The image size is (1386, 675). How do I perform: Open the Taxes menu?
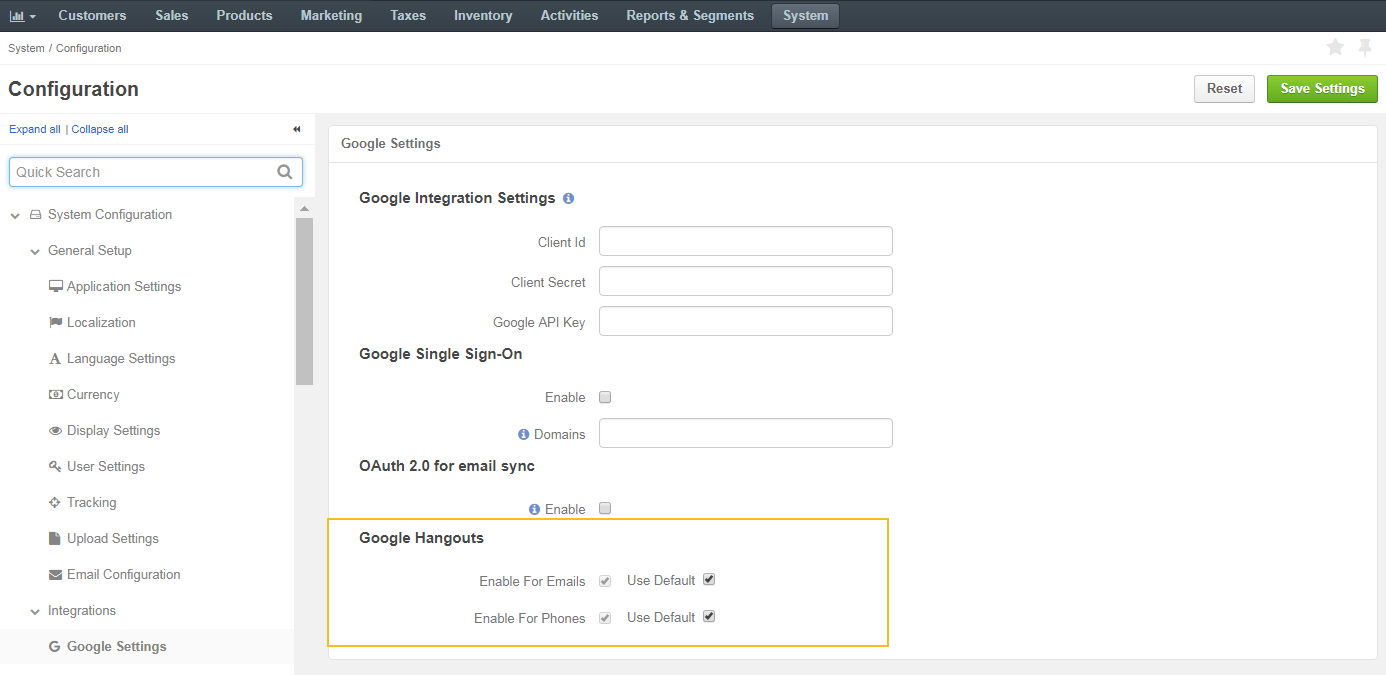coord(408,16)
